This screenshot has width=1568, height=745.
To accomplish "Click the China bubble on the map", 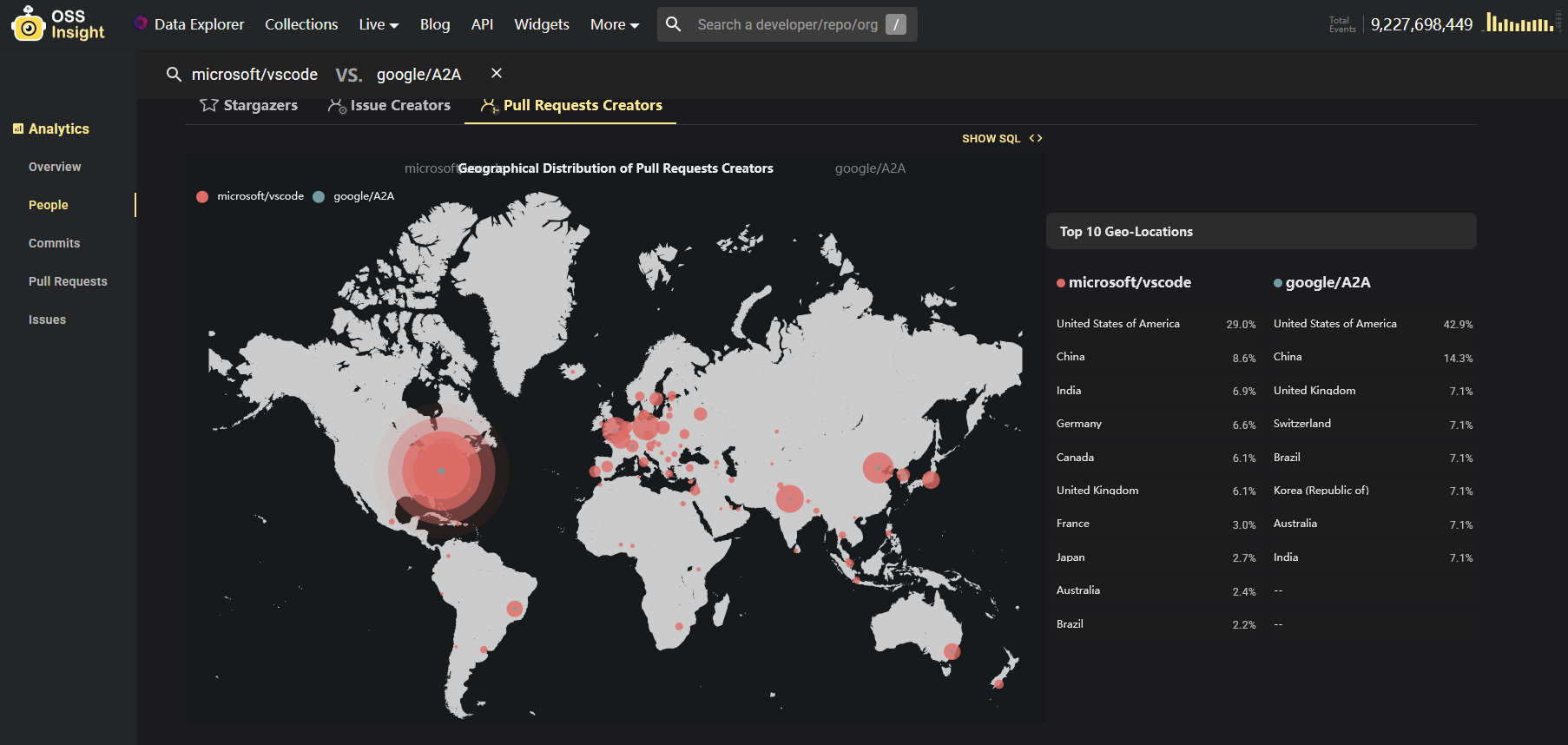I will click(x=878, y=468).
